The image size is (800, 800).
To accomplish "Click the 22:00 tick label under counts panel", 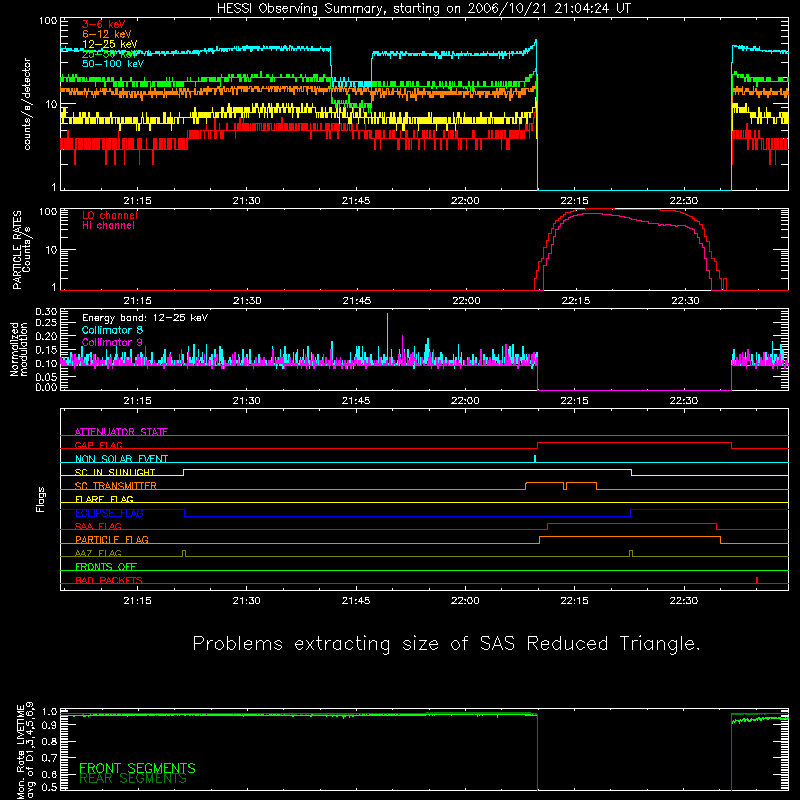I will coord(465,201).
